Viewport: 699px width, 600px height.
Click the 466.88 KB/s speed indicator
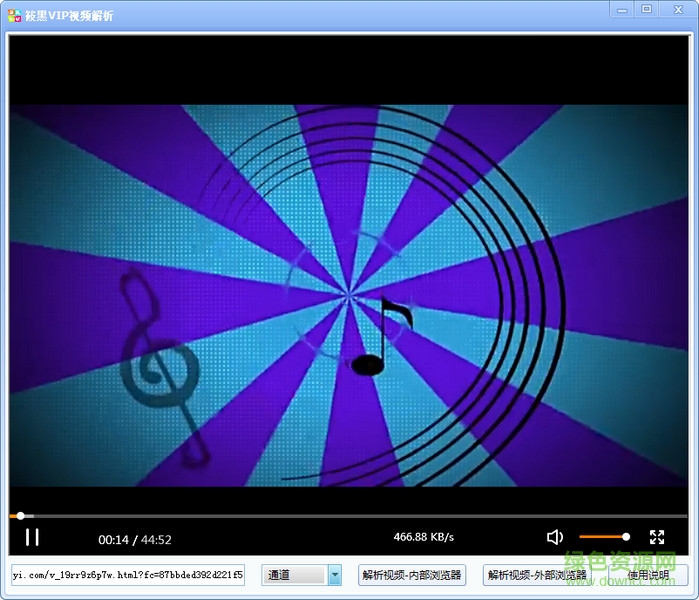click(424, 538)
